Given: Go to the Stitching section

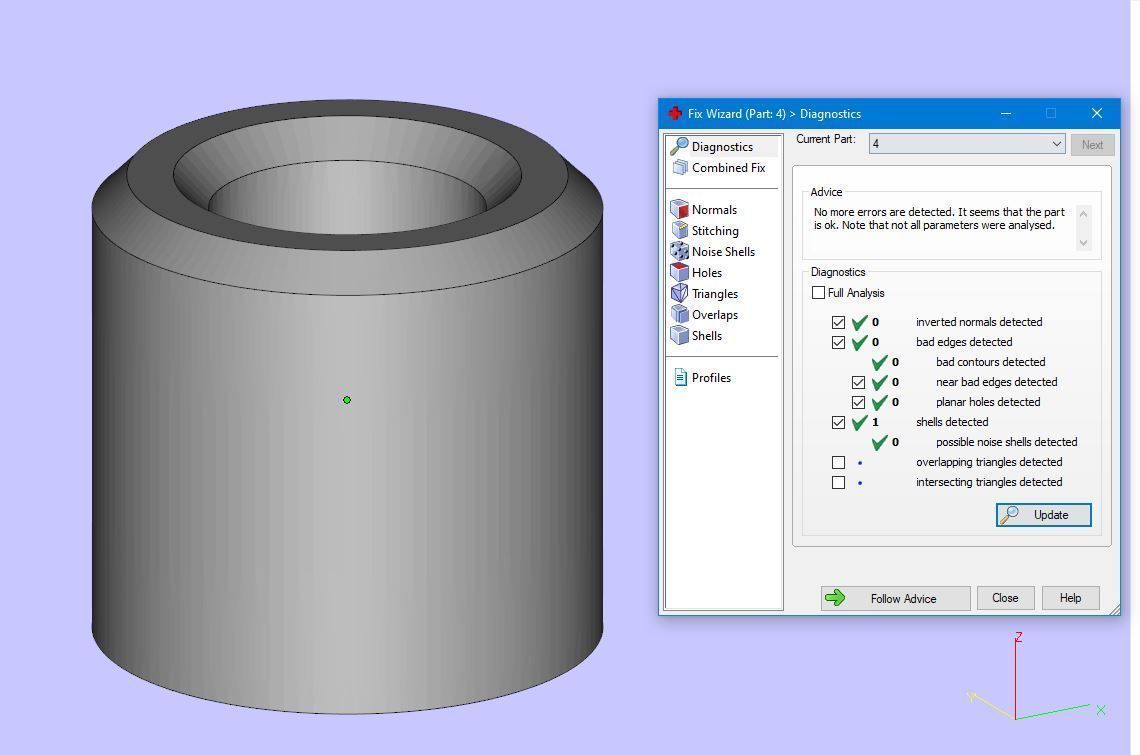Looking at the screenshot, I should pyautogui.click(x=715, y=231).
